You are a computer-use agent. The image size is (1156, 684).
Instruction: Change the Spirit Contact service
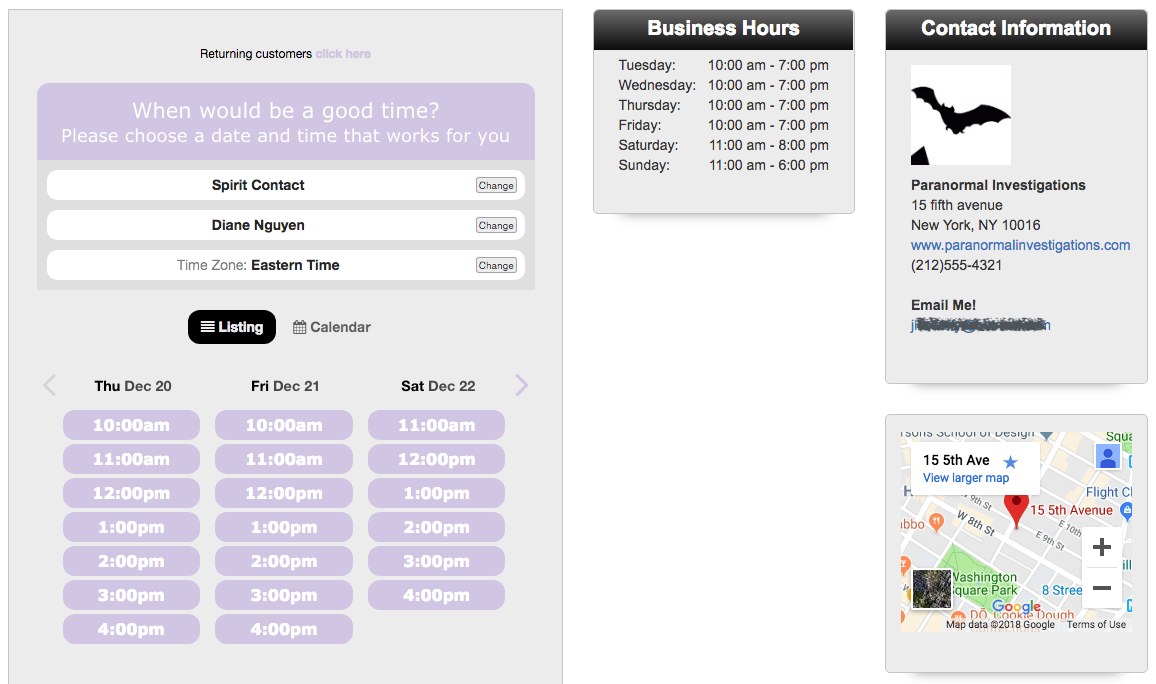496,185
